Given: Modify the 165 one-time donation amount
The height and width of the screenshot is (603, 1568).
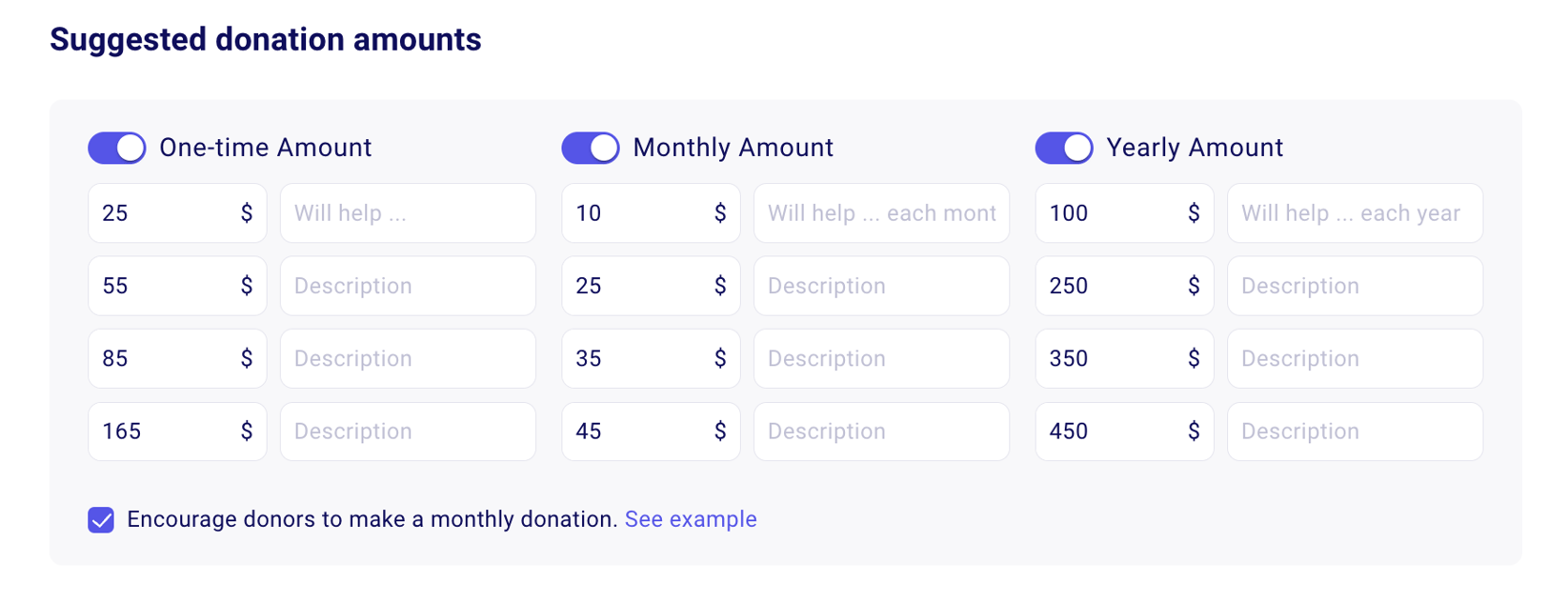Looking at the screenshot, I should click(x=162, y=432).
